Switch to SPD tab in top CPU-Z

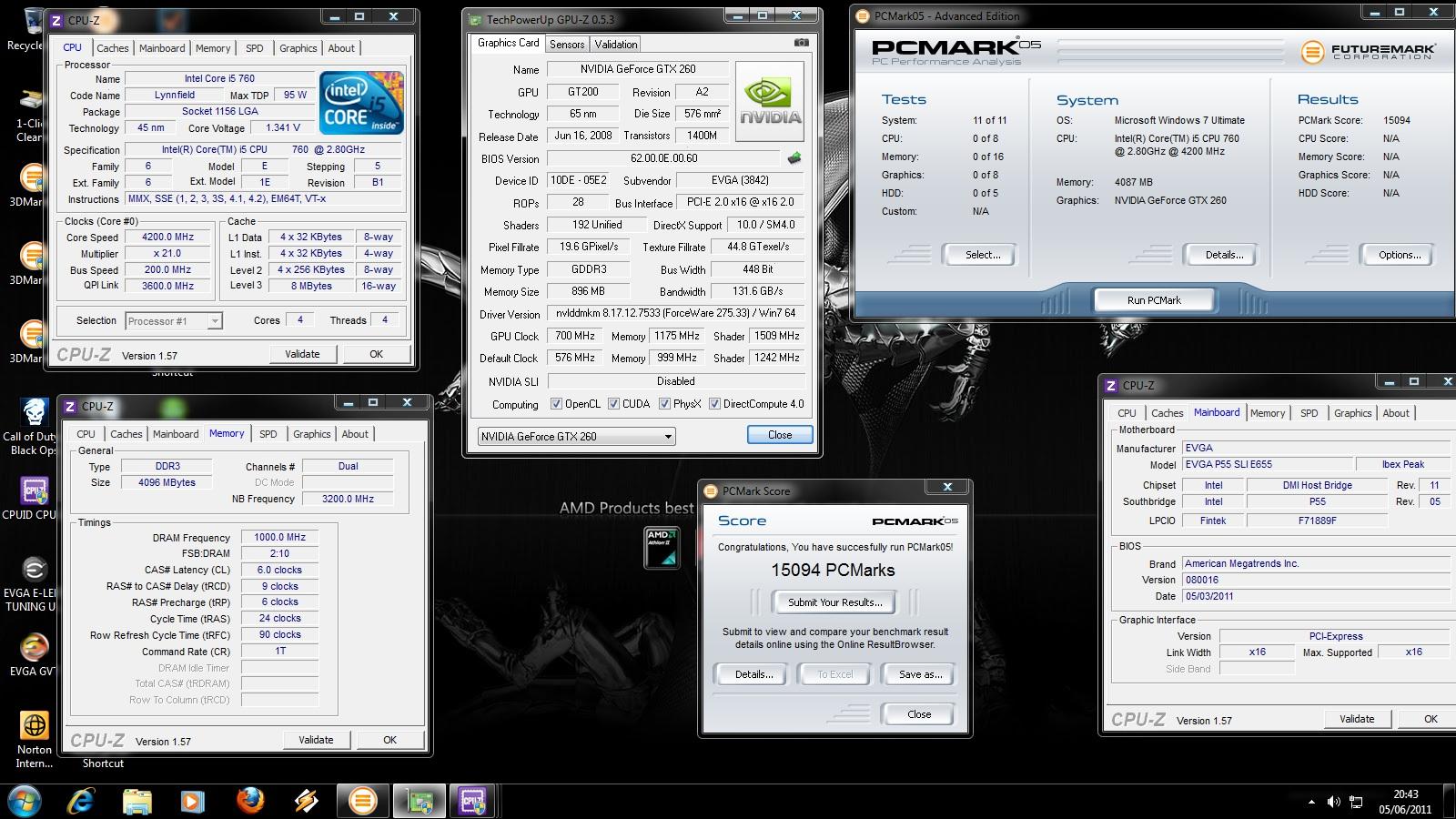(255, 48)
